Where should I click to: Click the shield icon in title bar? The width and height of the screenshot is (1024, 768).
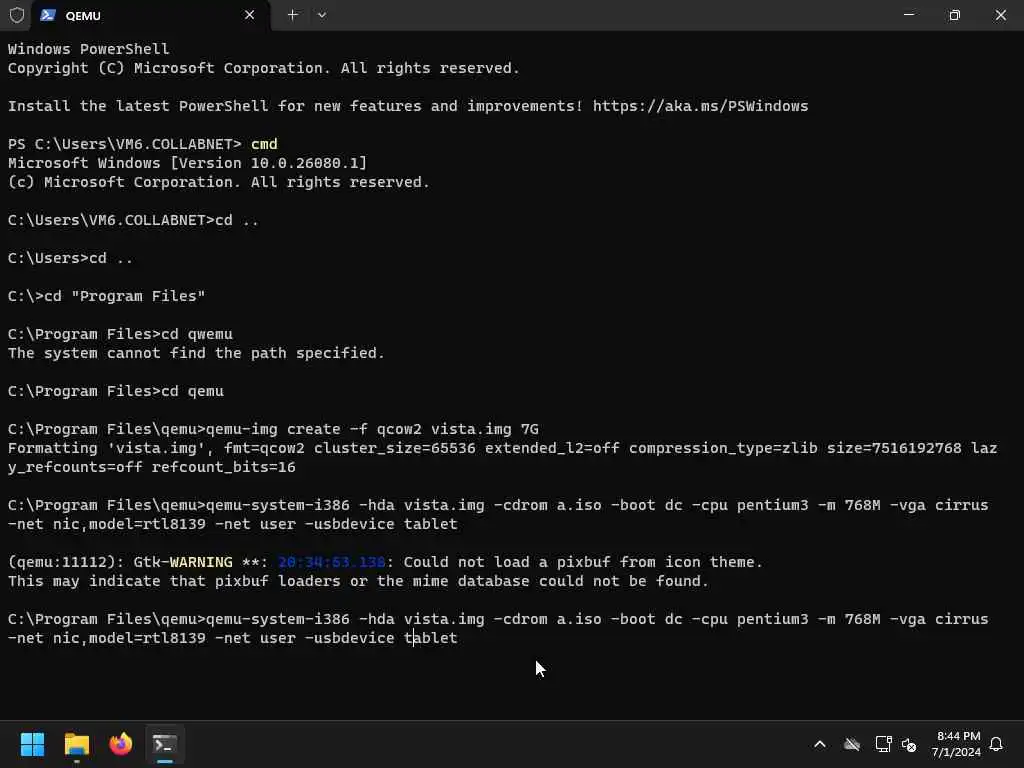17,15
